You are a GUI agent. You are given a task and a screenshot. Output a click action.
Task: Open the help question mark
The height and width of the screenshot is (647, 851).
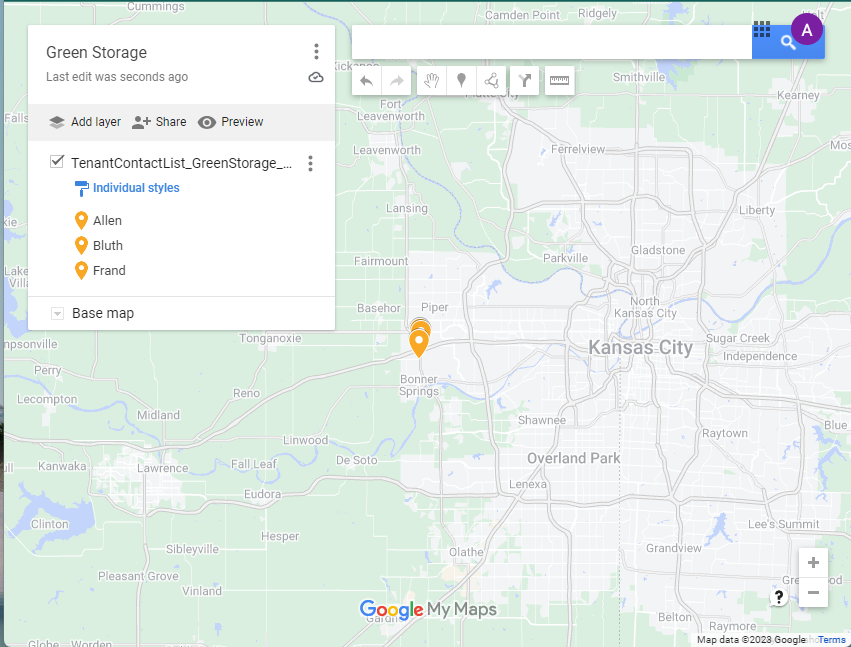click(779, 597)
